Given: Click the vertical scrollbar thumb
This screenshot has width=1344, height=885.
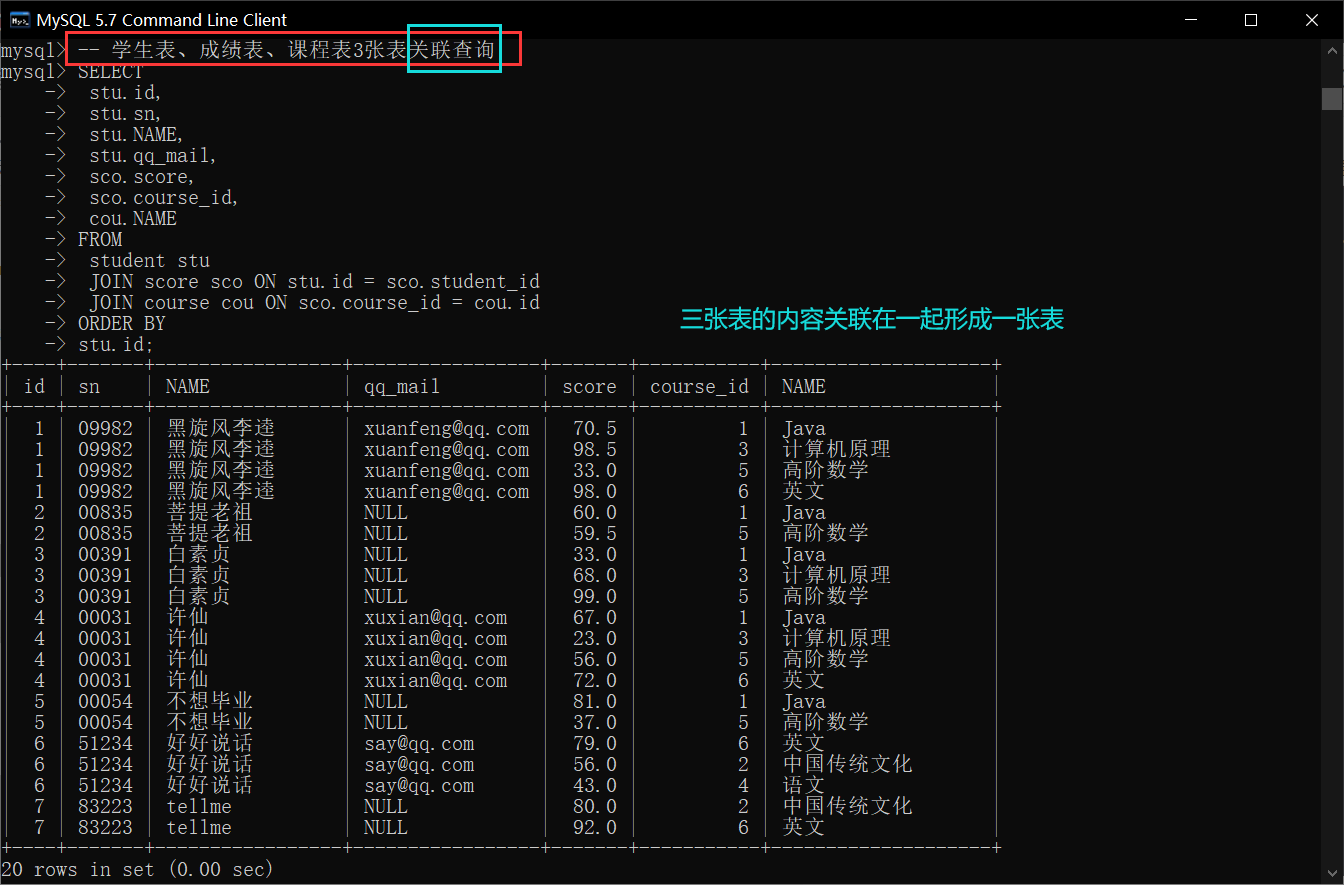Looking at the screenshot, I should tap(1331, 98).
